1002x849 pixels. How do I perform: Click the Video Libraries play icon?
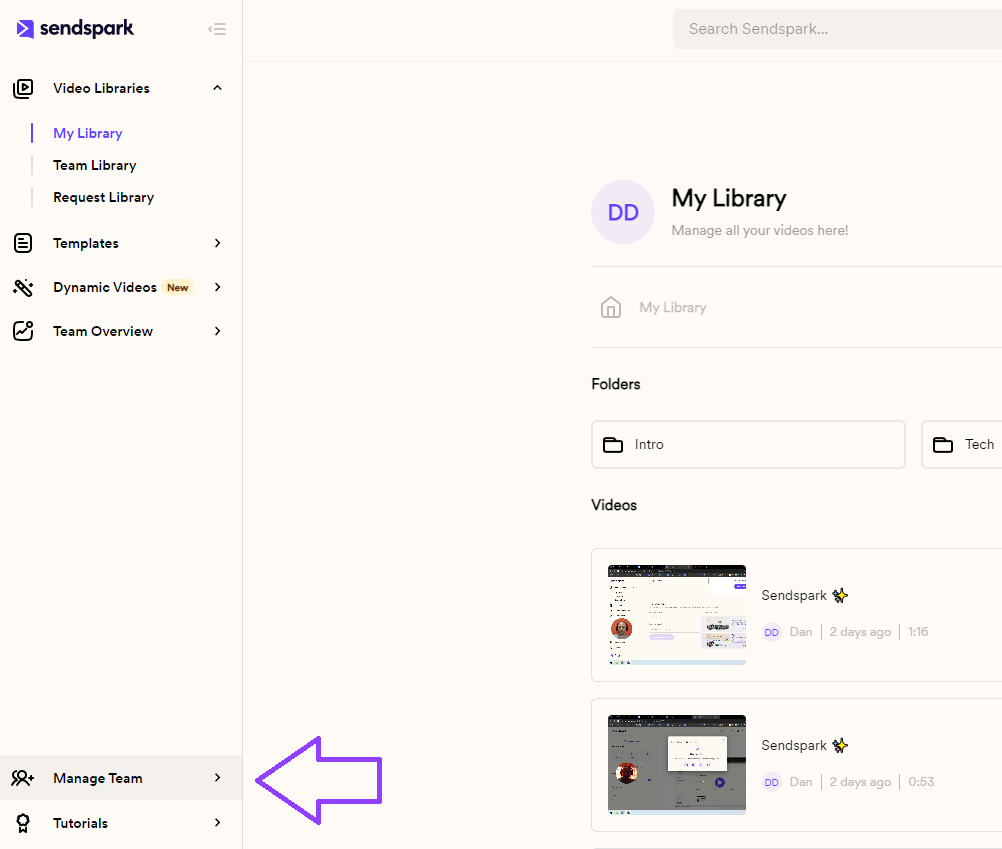pos(23,88)
